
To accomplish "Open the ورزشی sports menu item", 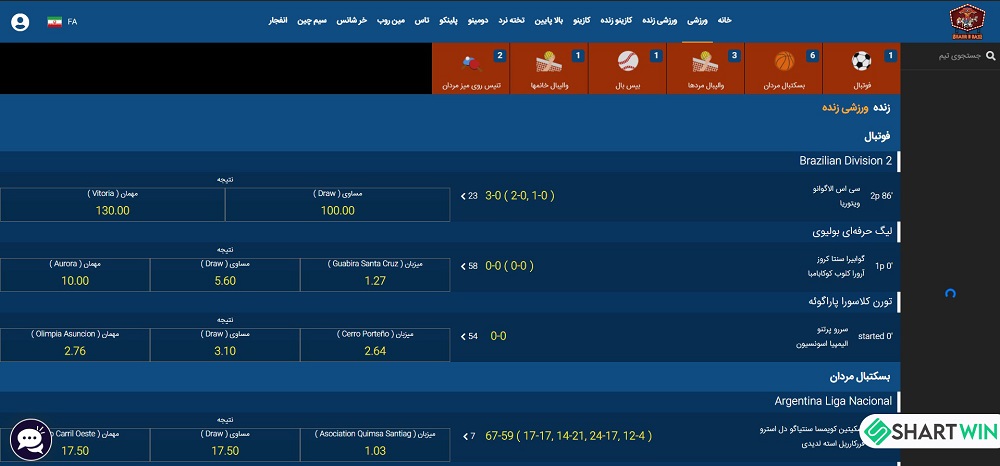I will (697, 20).
